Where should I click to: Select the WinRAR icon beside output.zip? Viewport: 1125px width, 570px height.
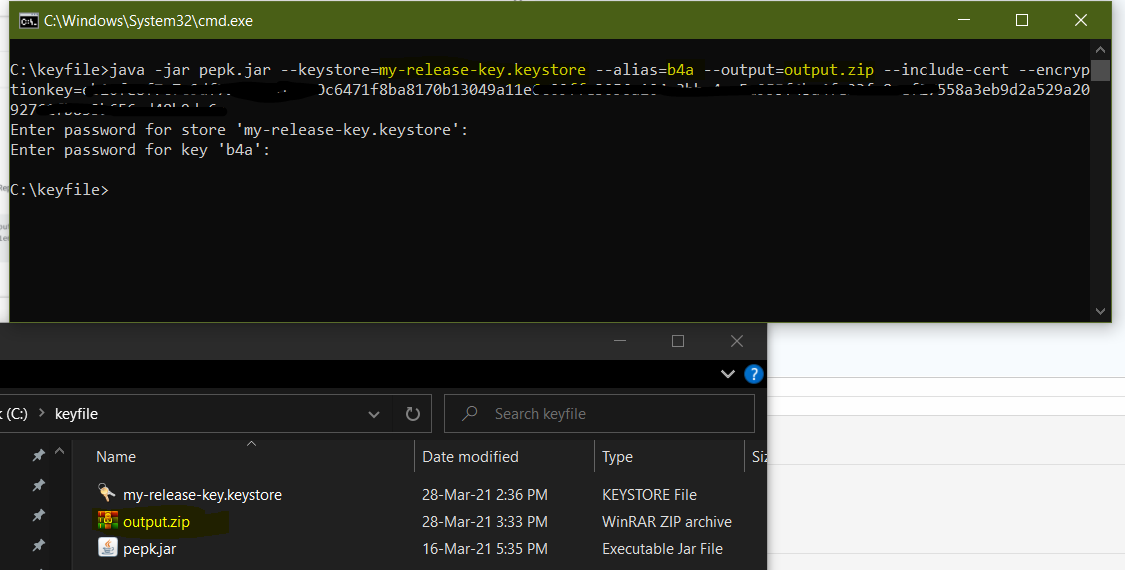tap(108, 520)
